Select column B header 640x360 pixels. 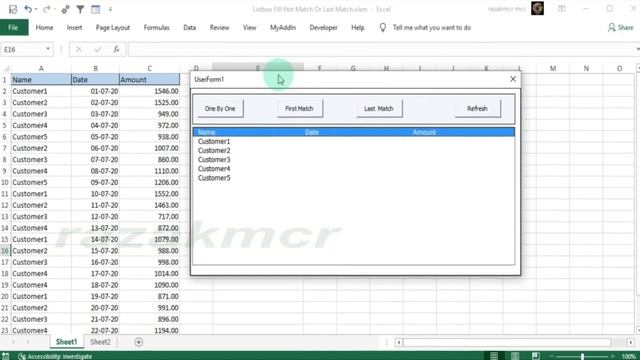(x=95, y=68)
